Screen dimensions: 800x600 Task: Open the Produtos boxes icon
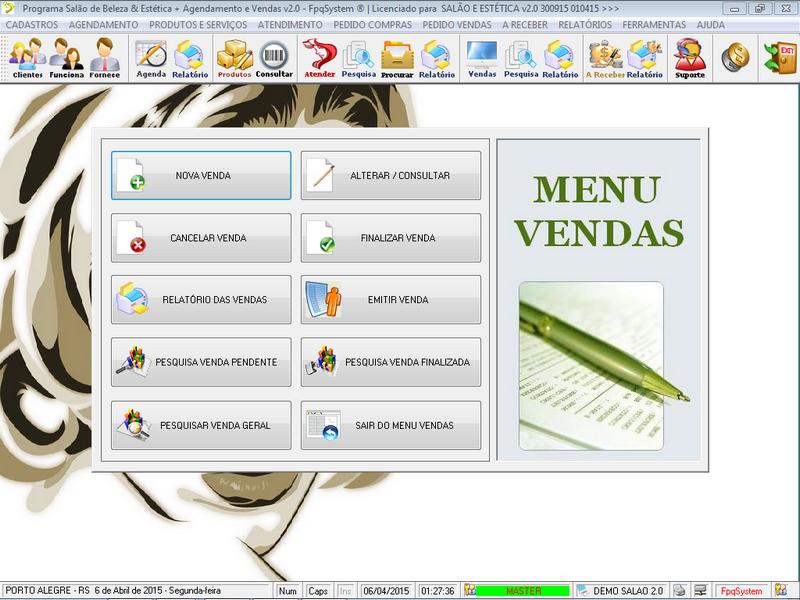coord(235,58)
